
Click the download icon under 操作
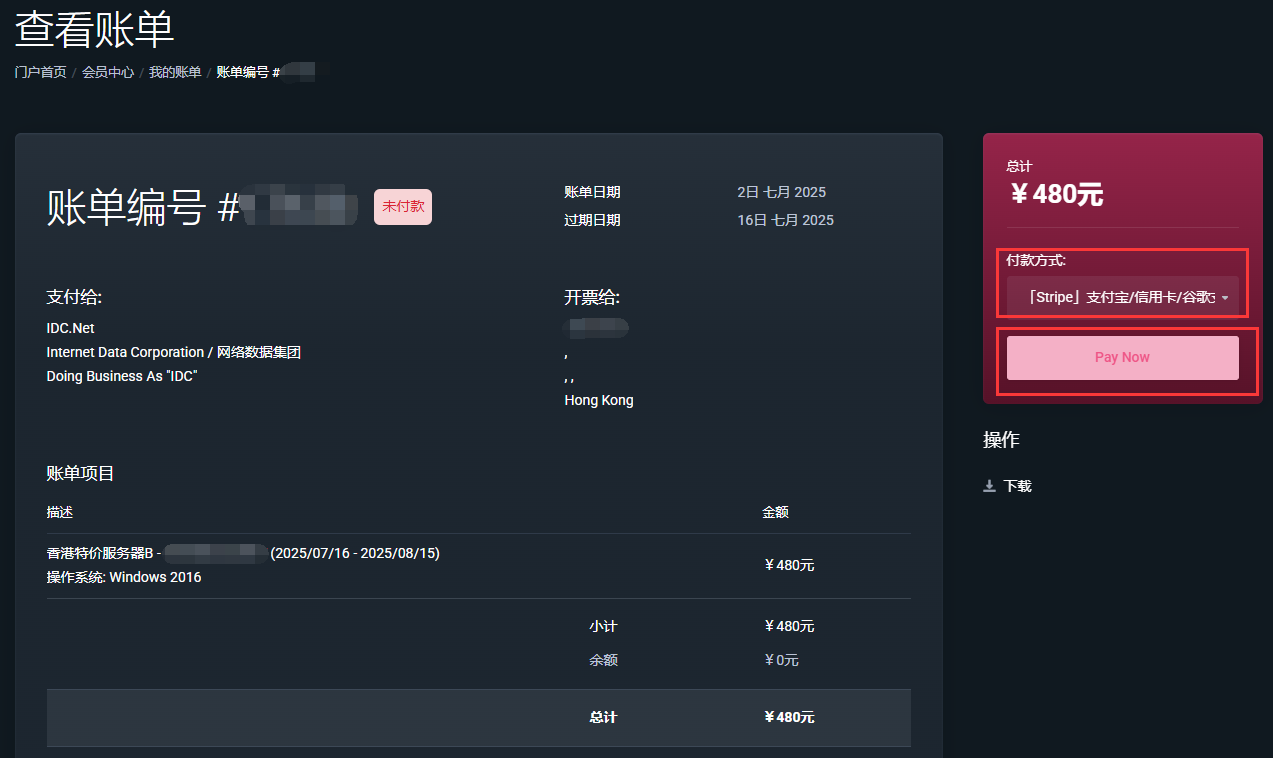990,486
